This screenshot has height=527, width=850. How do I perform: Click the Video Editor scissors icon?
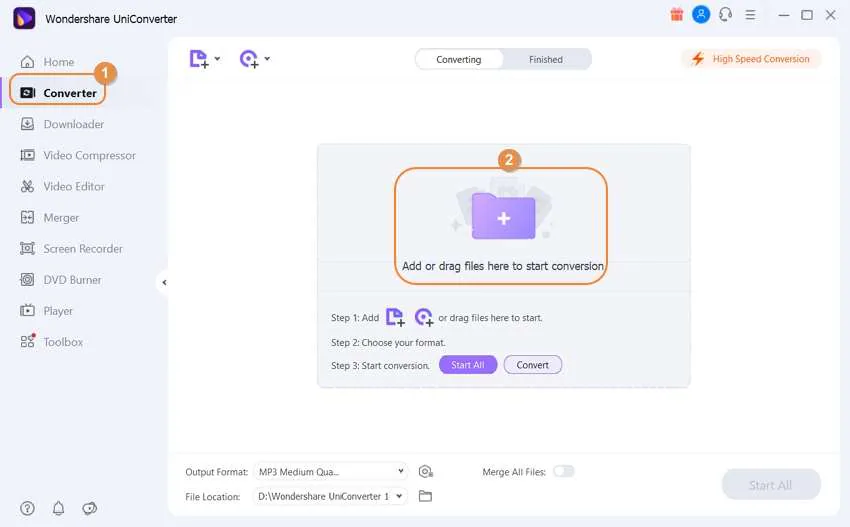pos(27,187)
